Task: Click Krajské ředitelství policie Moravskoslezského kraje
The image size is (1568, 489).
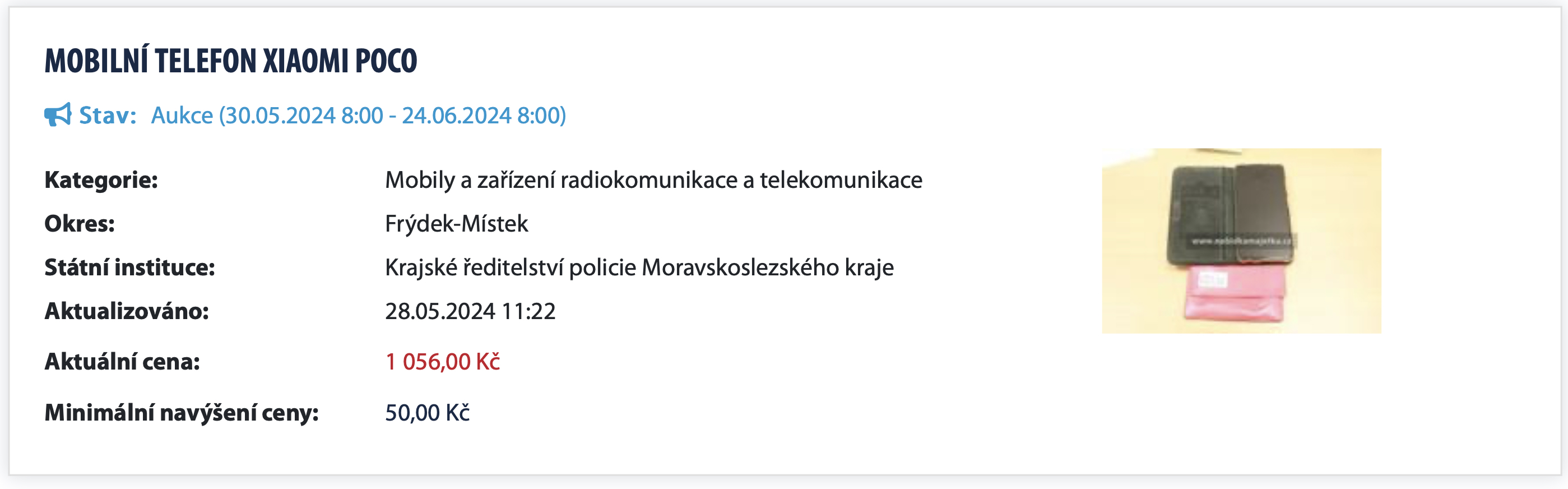Action: pyautogui.click(x=639, y=267)
